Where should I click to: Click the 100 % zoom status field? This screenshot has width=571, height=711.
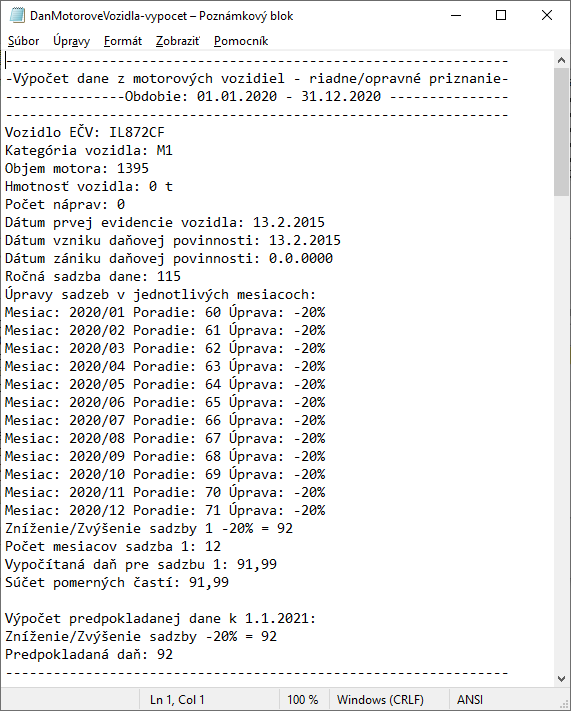click(x=303, y=700)
